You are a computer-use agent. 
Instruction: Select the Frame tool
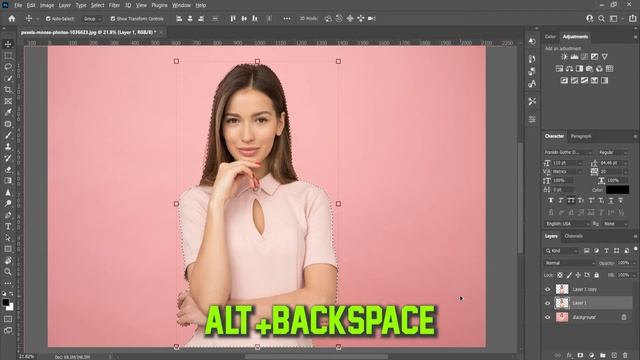point(8,101)
